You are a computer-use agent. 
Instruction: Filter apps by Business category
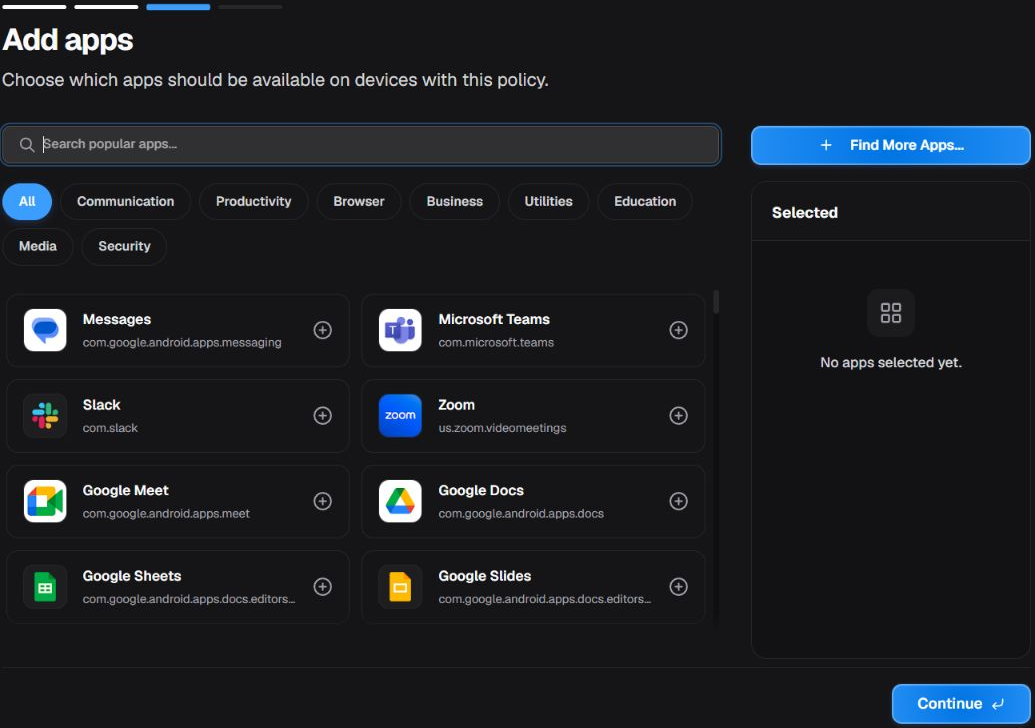click(x=454, y=201)
